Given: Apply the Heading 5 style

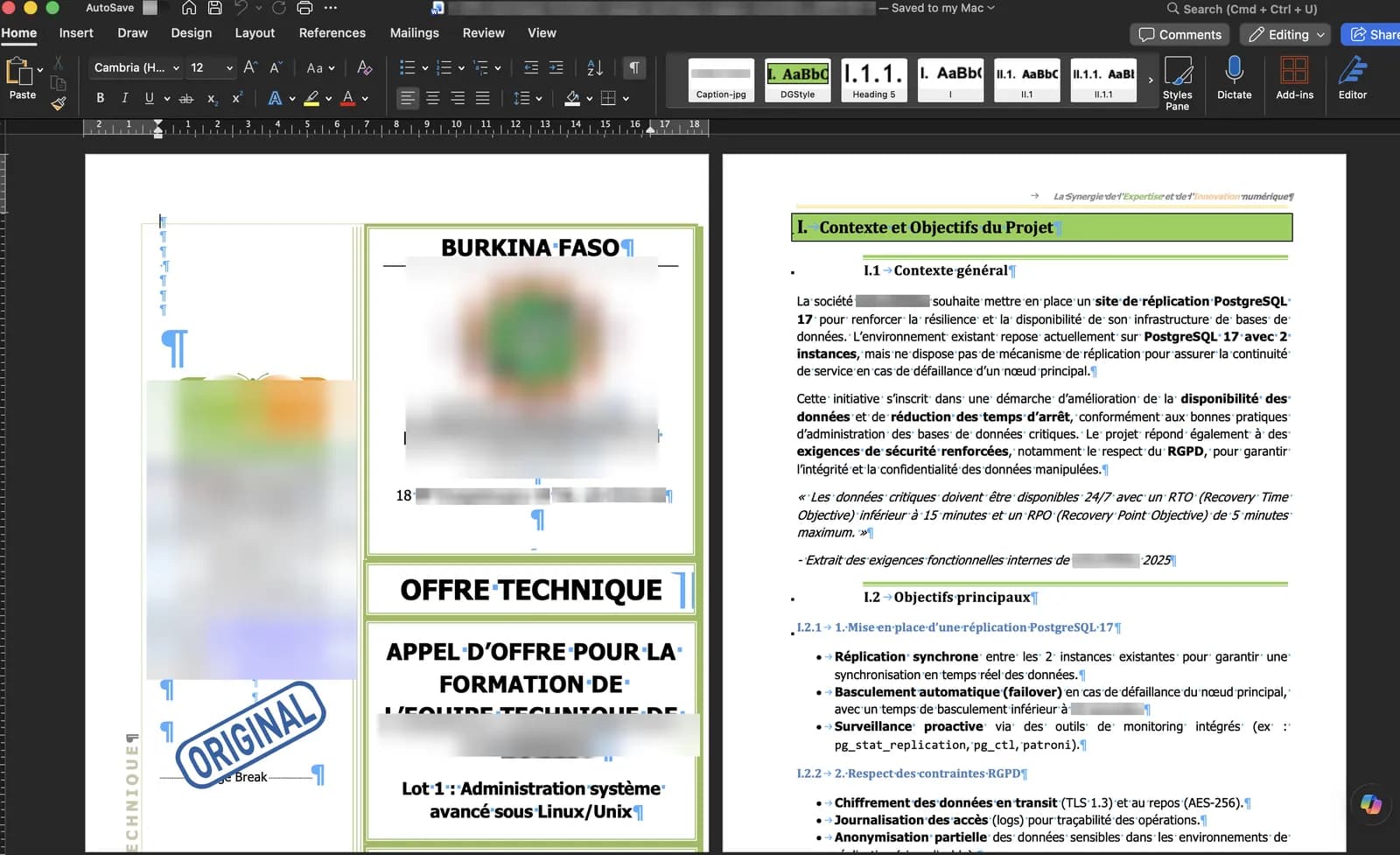Looking at the screenshot, I should click(874, 80).
